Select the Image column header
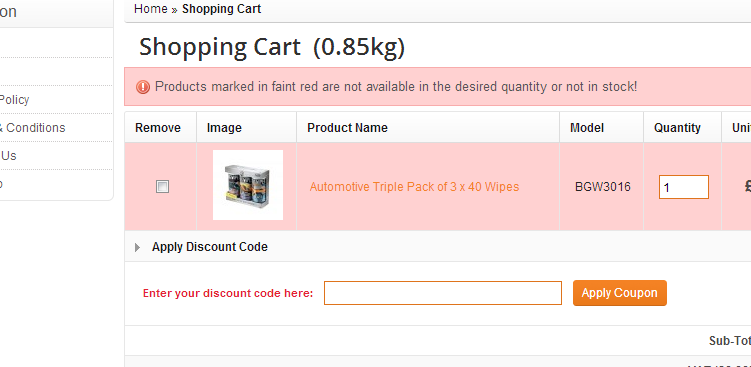The image size is (751, 367). point(224,128)
